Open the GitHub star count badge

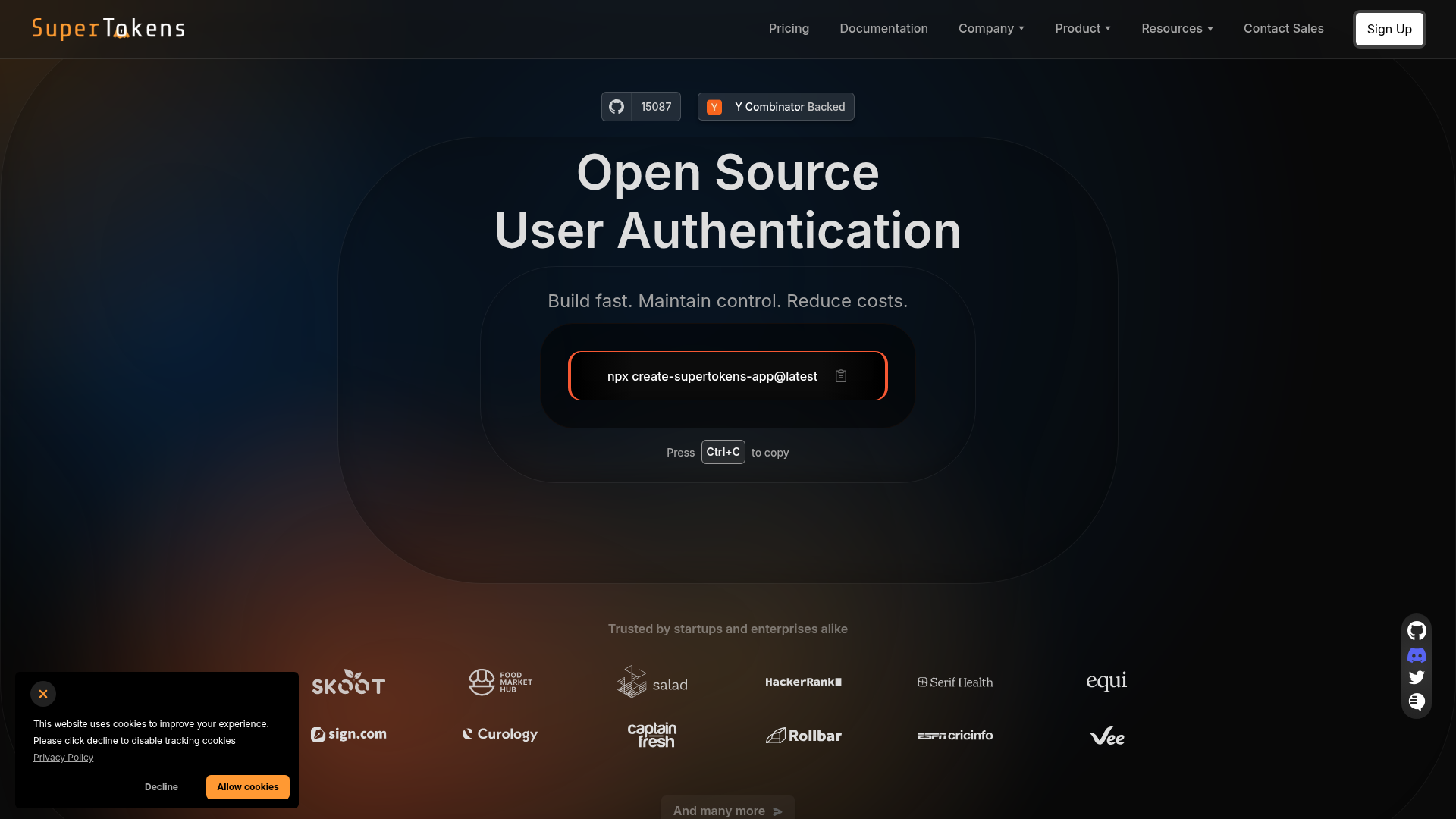[x=641, y=107]
